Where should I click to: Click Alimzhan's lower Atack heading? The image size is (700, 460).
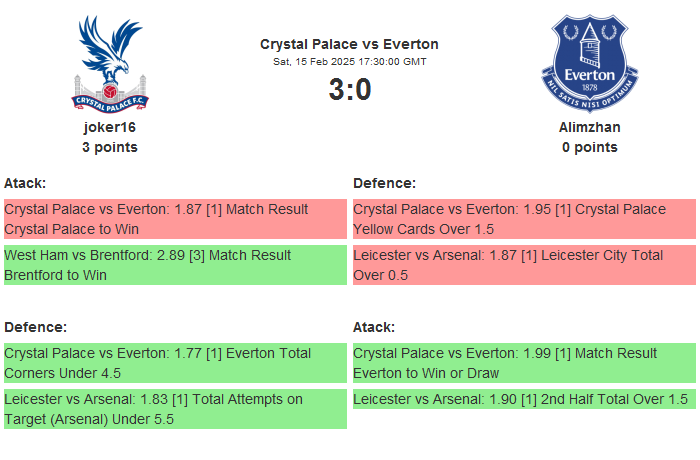tap(374, 327)
